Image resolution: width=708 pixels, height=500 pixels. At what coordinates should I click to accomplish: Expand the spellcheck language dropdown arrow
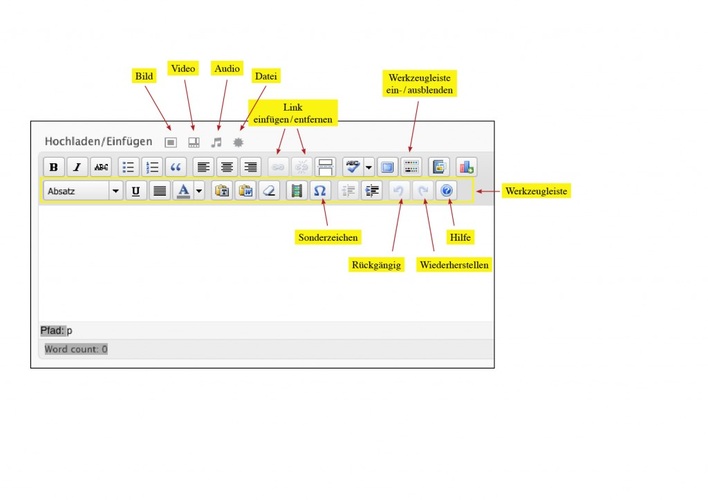(x=369, y=167)
